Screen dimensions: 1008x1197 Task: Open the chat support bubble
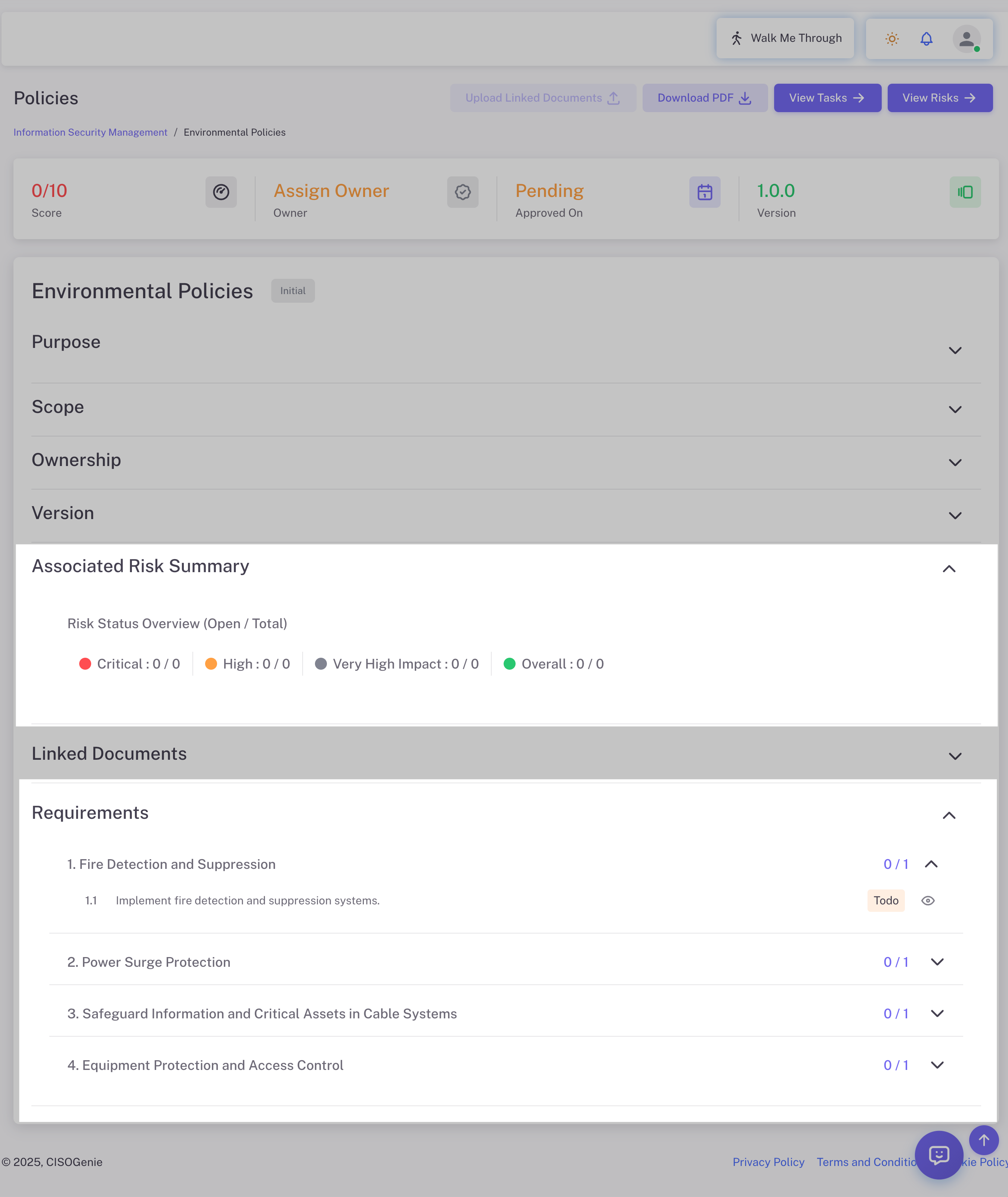939,1155
